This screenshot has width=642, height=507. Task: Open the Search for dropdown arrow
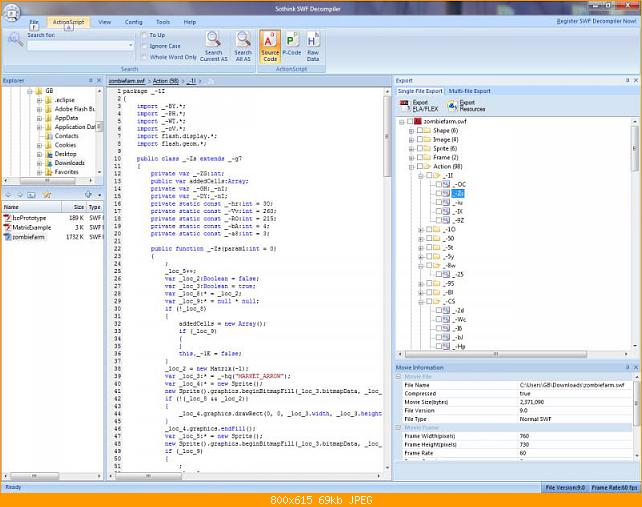pos(131,45)
